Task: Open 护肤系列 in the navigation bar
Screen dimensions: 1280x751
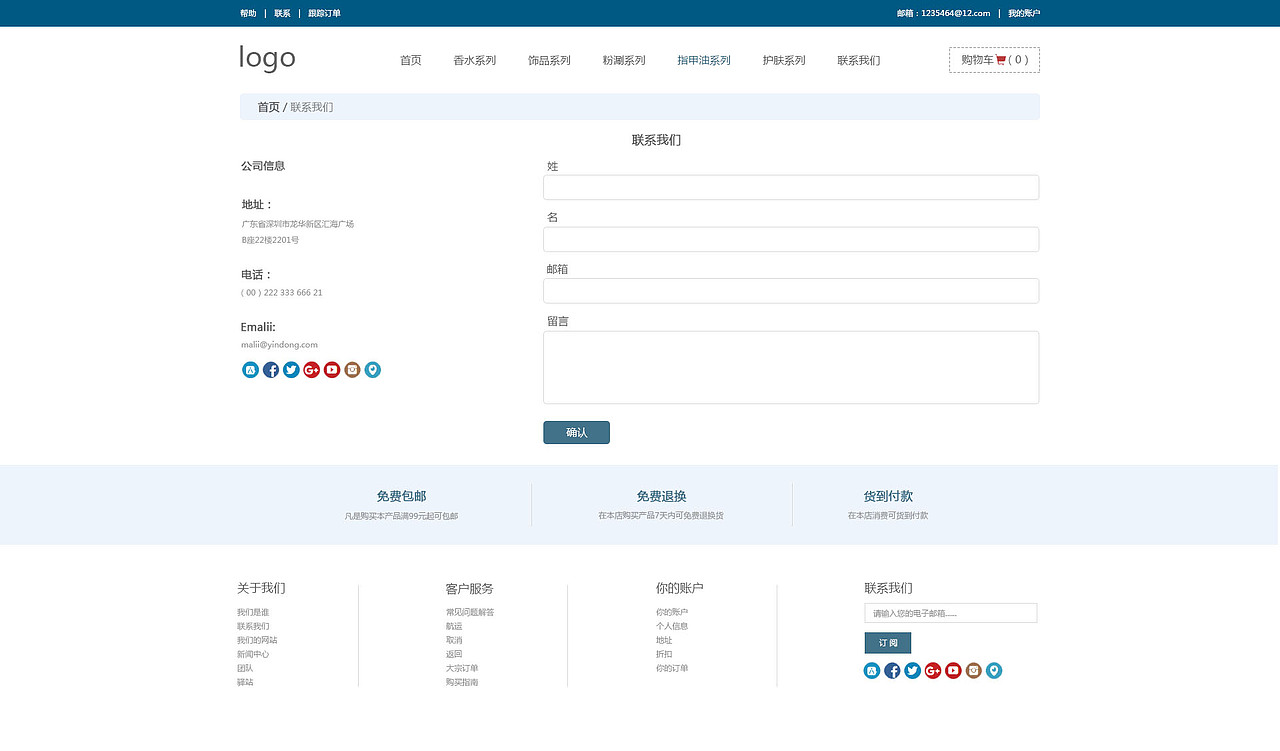Action: (x=784, y=60)
